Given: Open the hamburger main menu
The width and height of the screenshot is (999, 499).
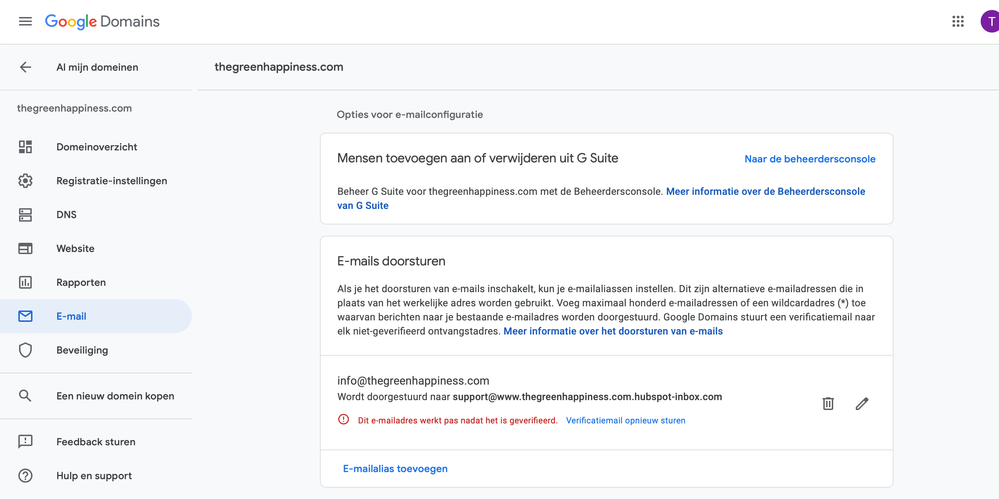Looking at the screenshot, I should 25,22.
